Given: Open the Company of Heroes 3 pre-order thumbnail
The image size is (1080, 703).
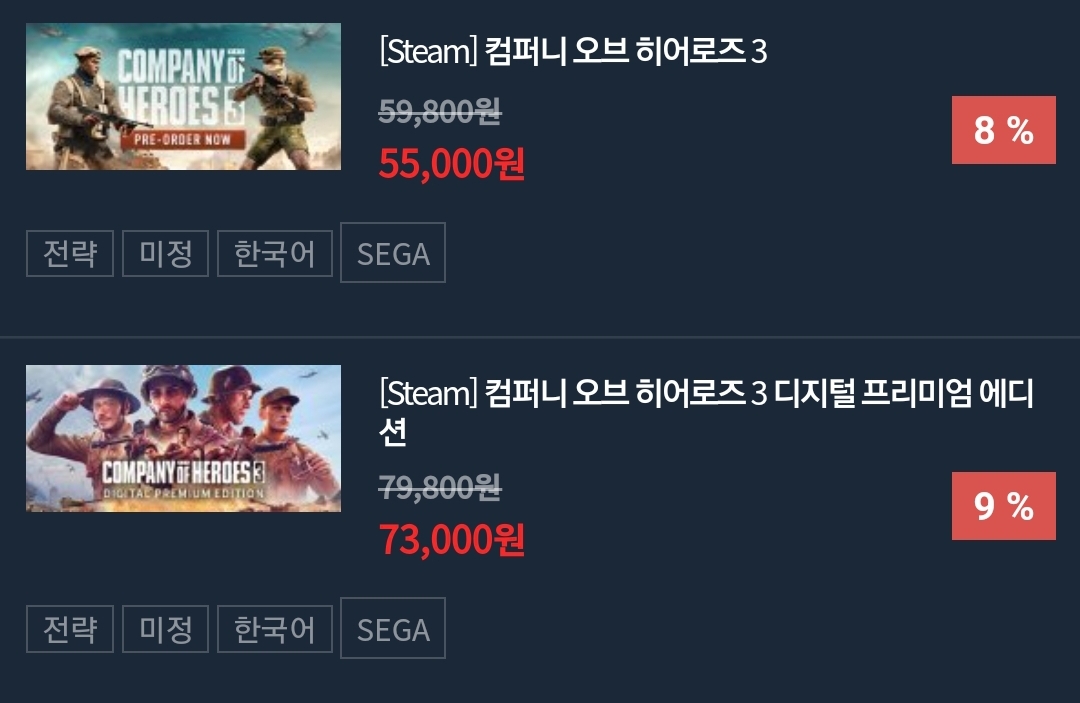Looking at the screenshot, I should (x=183, y=96).
